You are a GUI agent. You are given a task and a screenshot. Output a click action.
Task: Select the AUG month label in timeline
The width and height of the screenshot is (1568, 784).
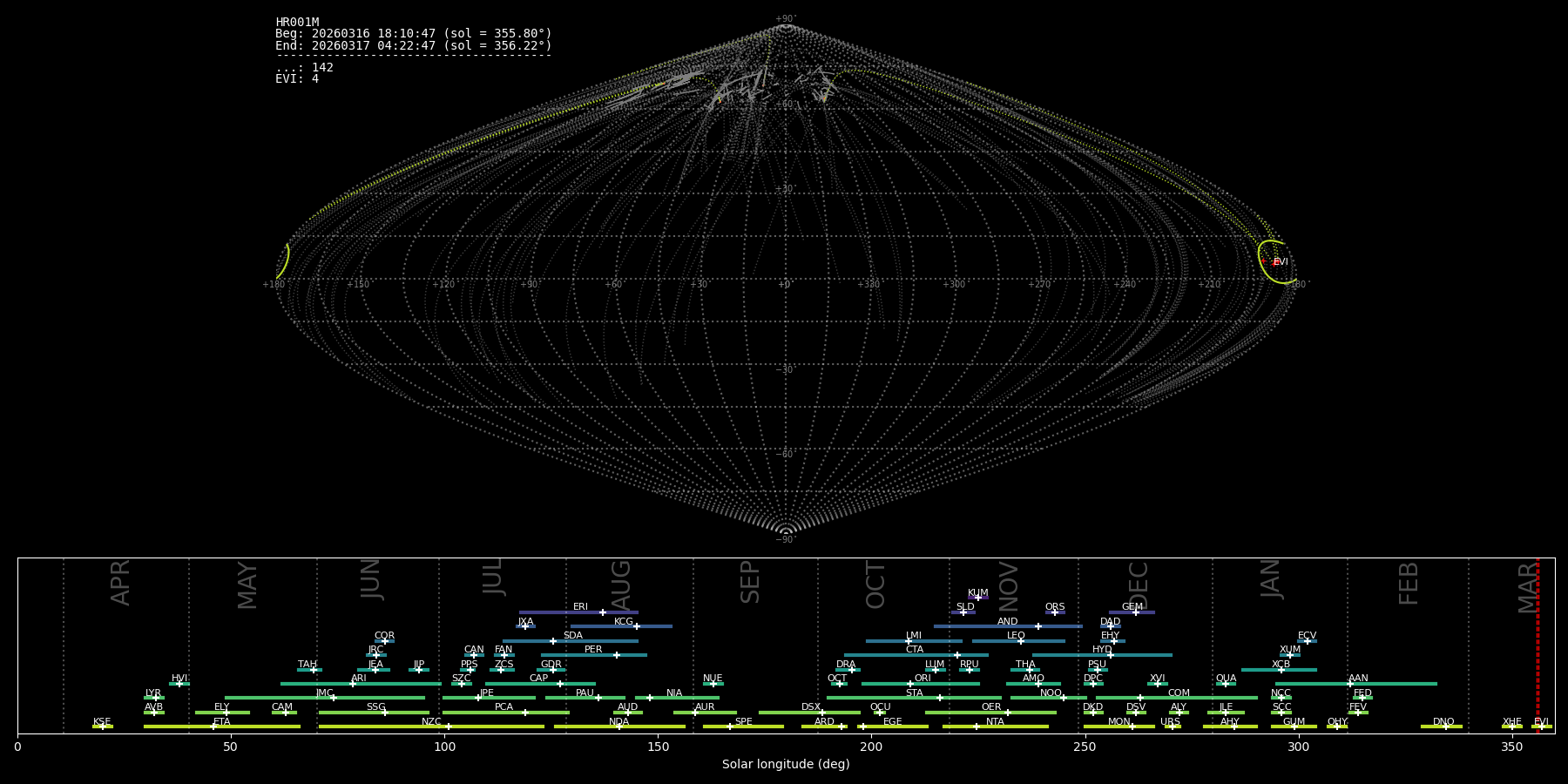(x=621, y=586)
